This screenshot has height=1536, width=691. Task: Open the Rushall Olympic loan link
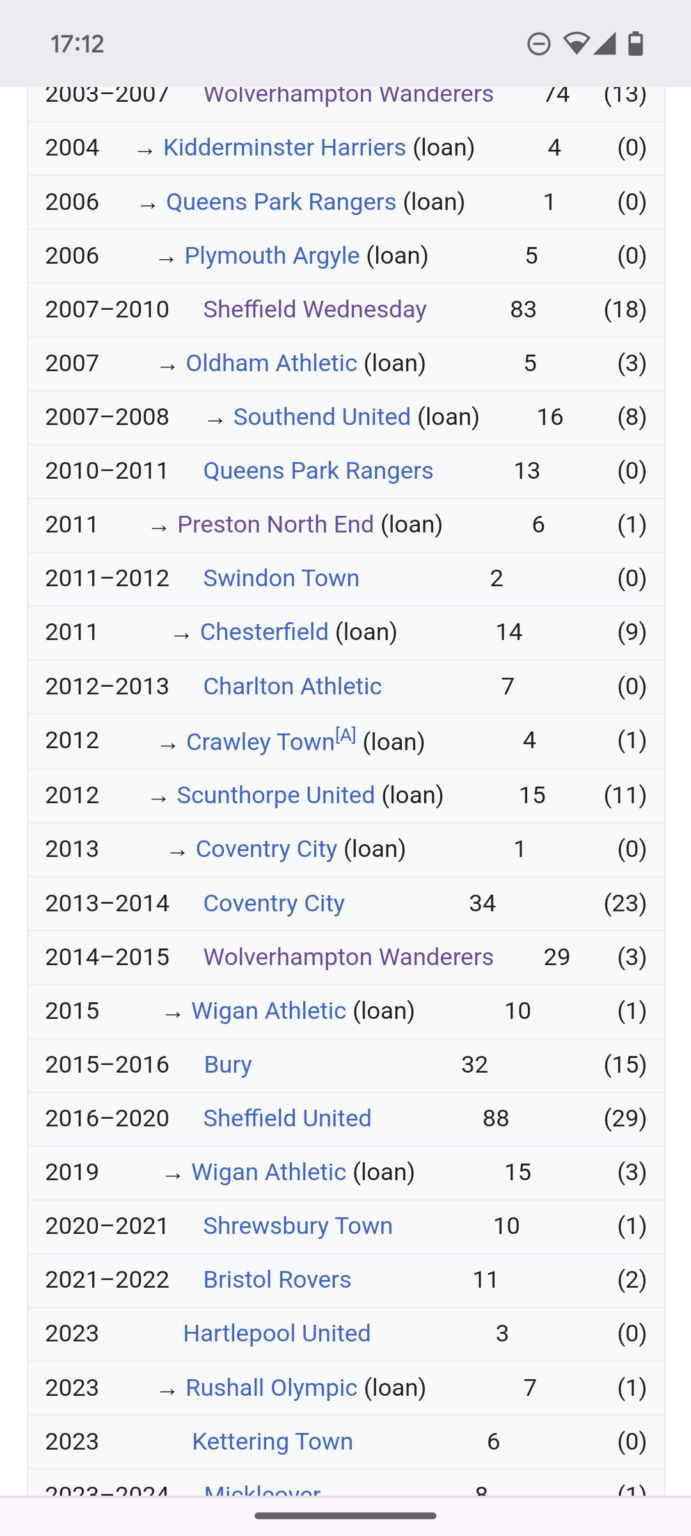[x=270, y=1388]
